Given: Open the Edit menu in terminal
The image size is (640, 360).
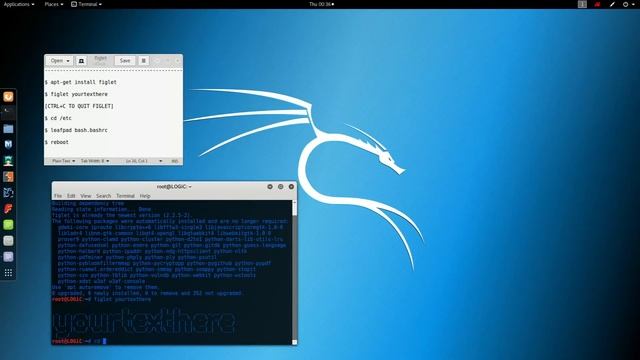Looking at the screenshot, I should click(71, 196).
